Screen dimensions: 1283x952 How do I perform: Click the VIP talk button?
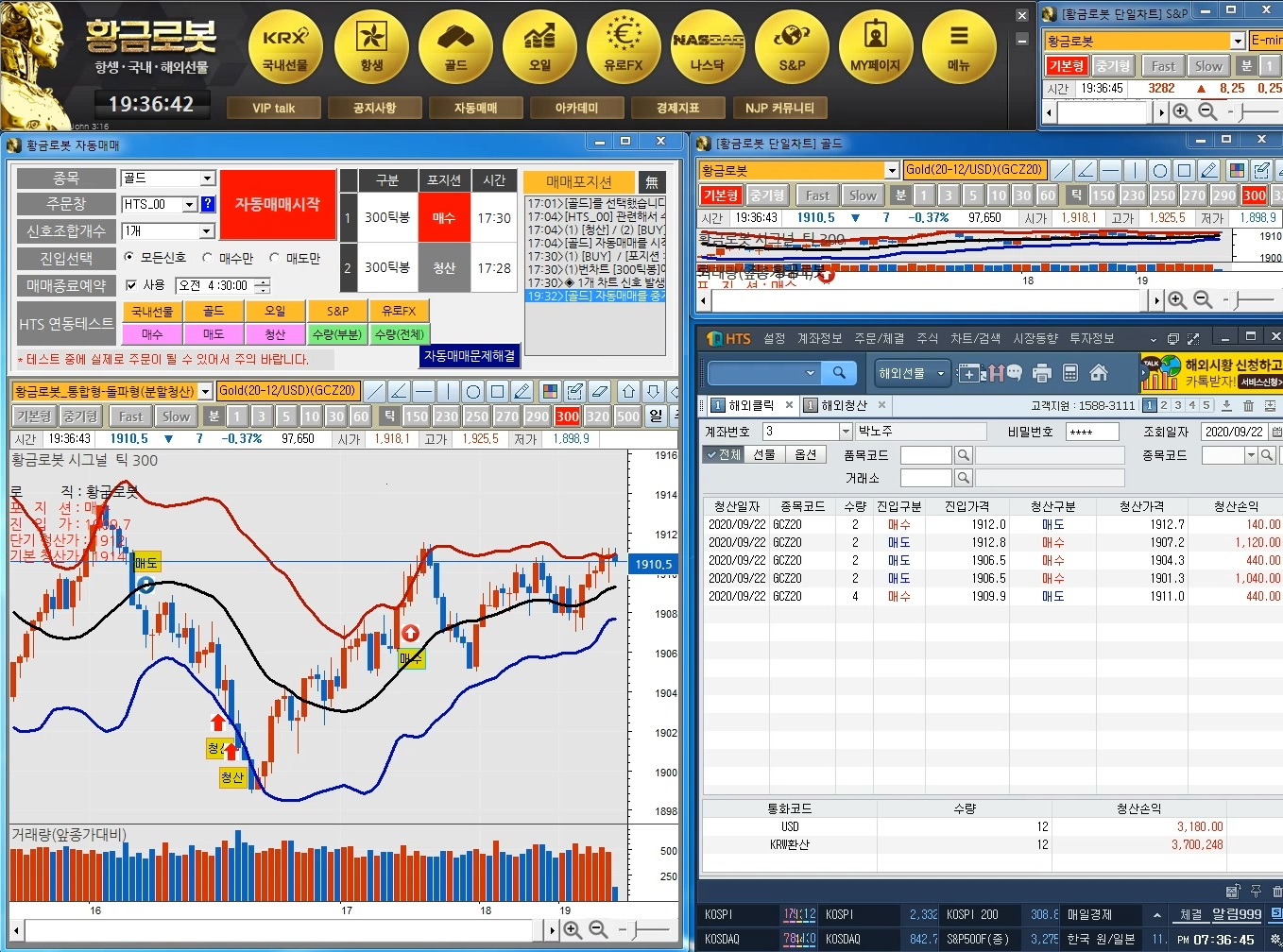tap(274, 108)
